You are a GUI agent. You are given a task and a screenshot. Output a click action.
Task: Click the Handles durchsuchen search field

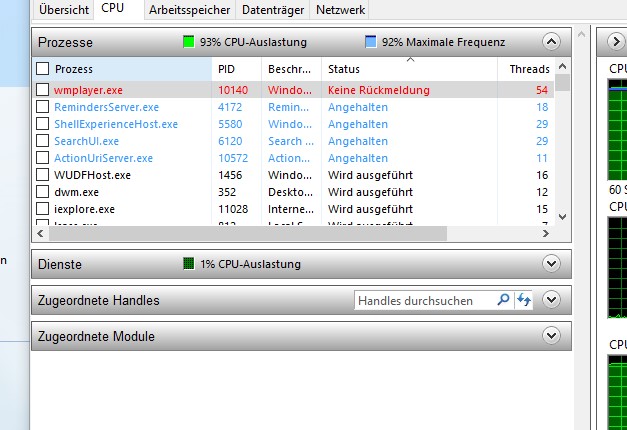point(424,300)
